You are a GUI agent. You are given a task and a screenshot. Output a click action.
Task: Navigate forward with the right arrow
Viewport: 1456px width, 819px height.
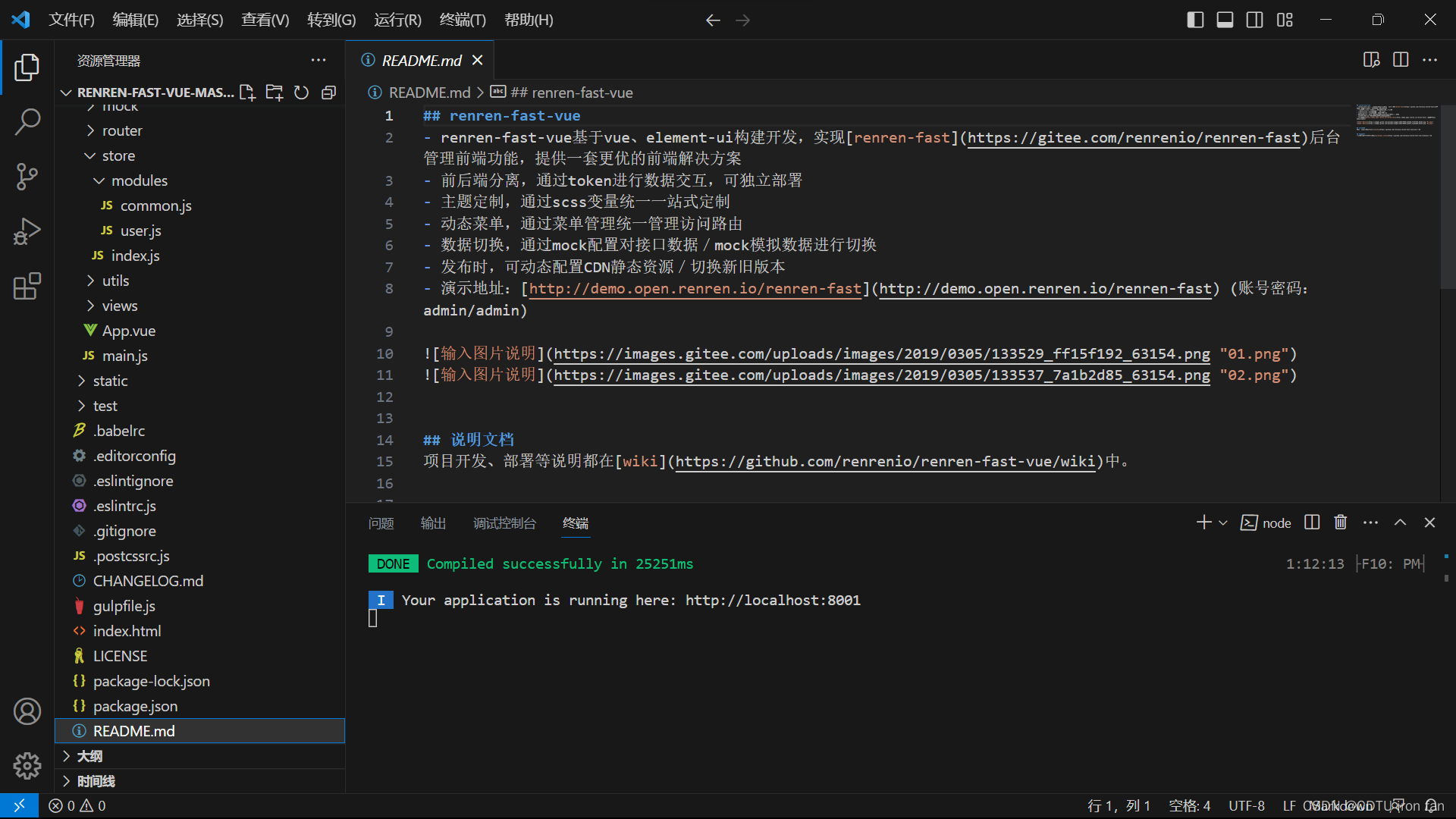(x=742, y=20)
